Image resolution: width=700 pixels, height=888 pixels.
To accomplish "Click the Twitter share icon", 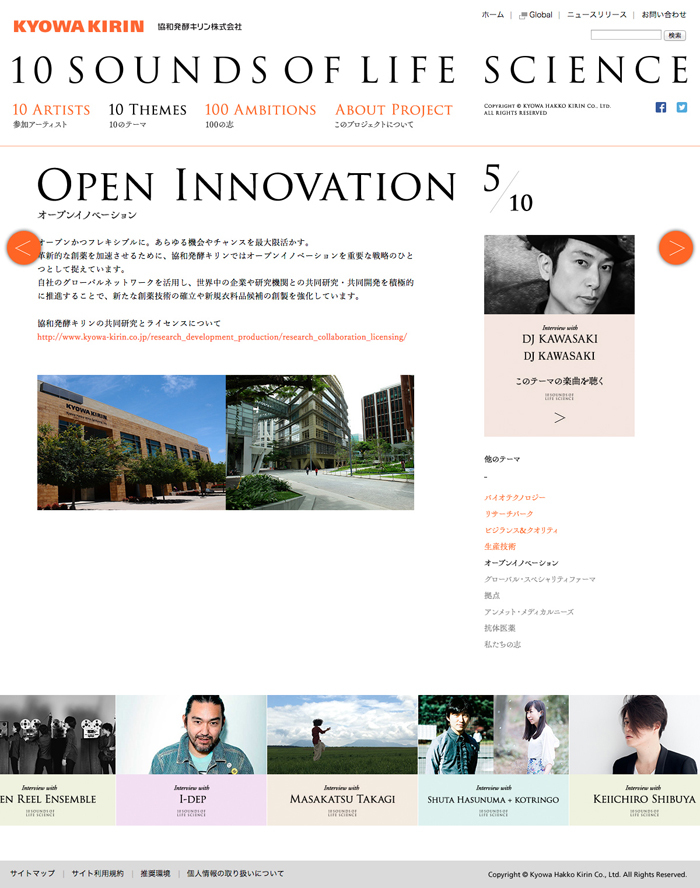I will (x=682, y=107).
